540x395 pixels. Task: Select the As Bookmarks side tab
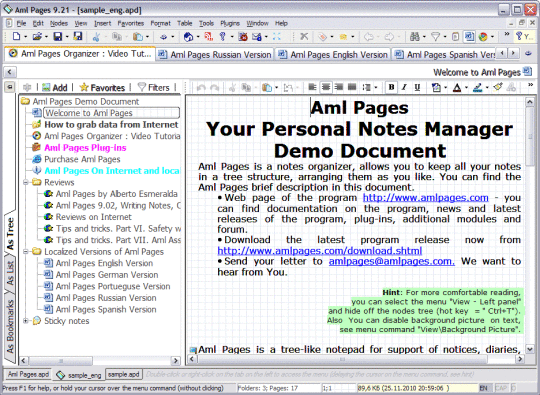pyautogui.click(x=10, y=326)
